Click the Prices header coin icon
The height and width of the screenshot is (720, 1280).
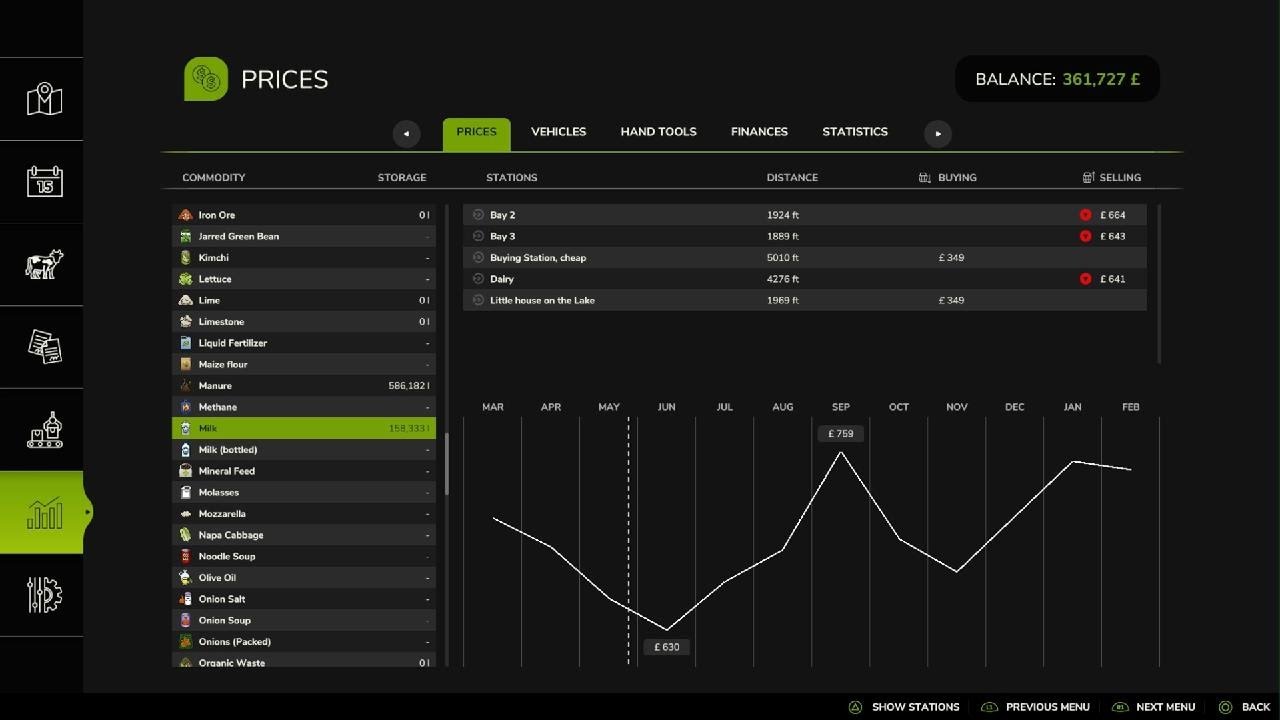(206, 79)
